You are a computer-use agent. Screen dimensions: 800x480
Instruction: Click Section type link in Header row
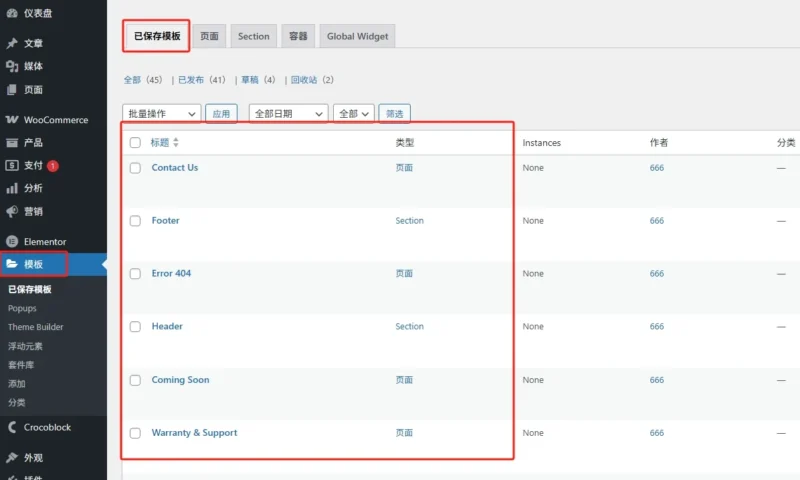[409, 326]
